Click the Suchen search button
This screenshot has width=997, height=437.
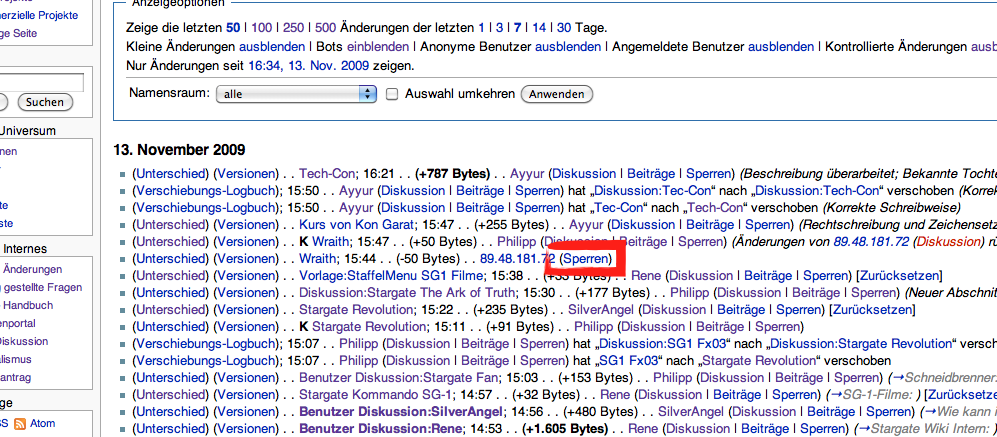(43, 102)
